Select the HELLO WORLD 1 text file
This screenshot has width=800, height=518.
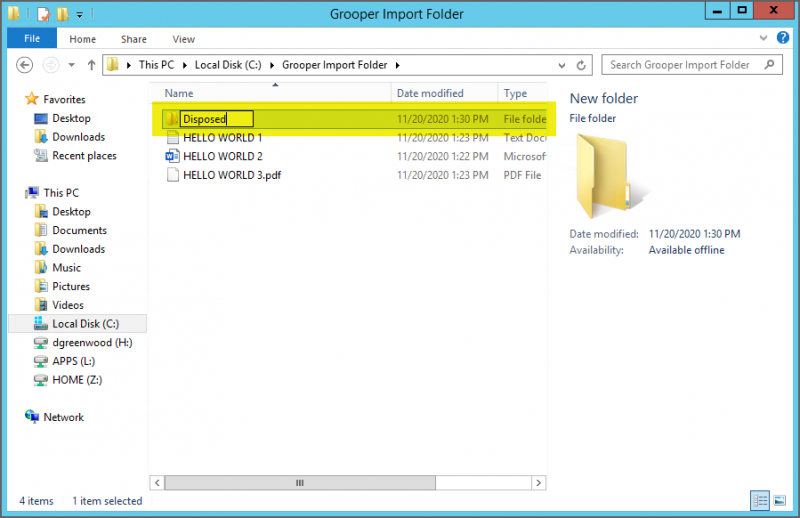222,138
